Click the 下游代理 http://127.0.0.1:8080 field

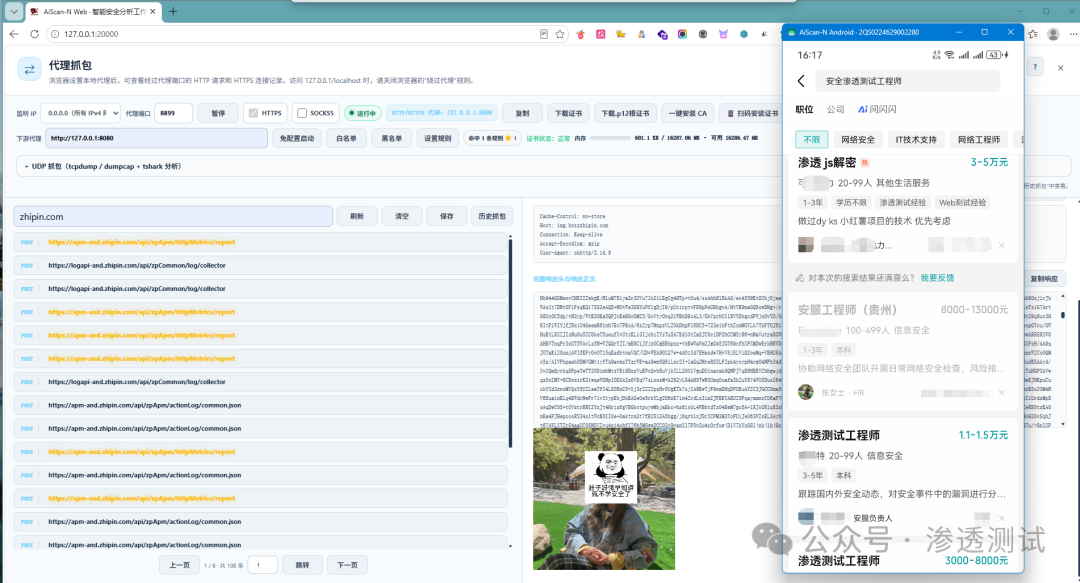pos(156,138)
